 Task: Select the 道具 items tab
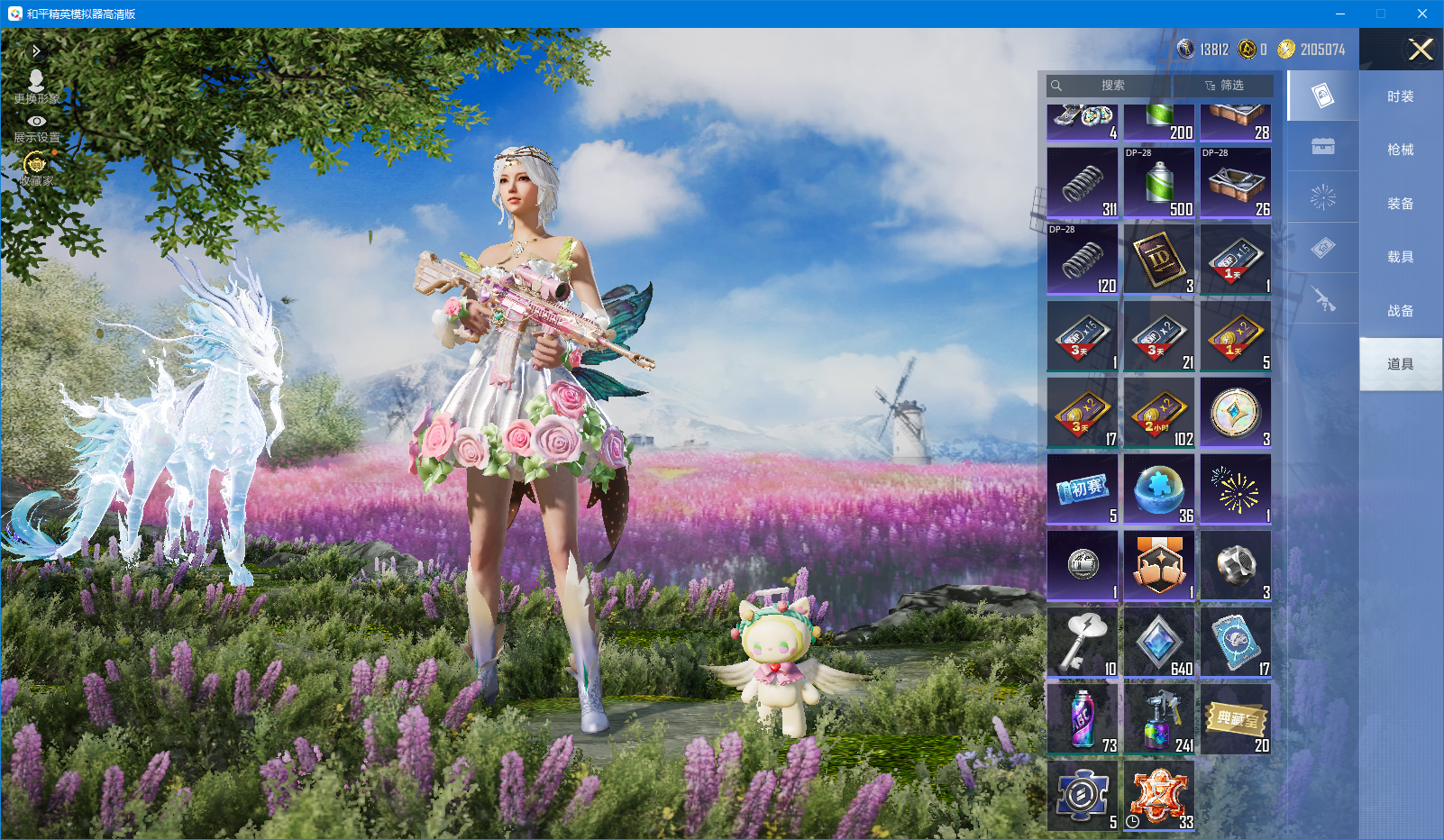pyautogui.click(x=1400, y=364)
